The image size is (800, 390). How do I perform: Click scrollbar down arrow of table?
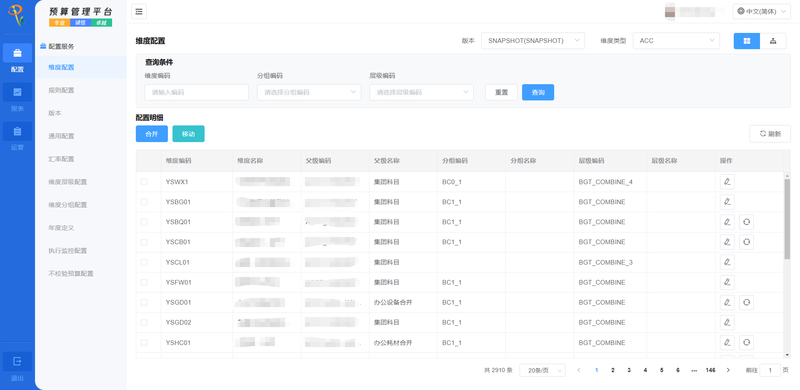(x=787, y=355)
